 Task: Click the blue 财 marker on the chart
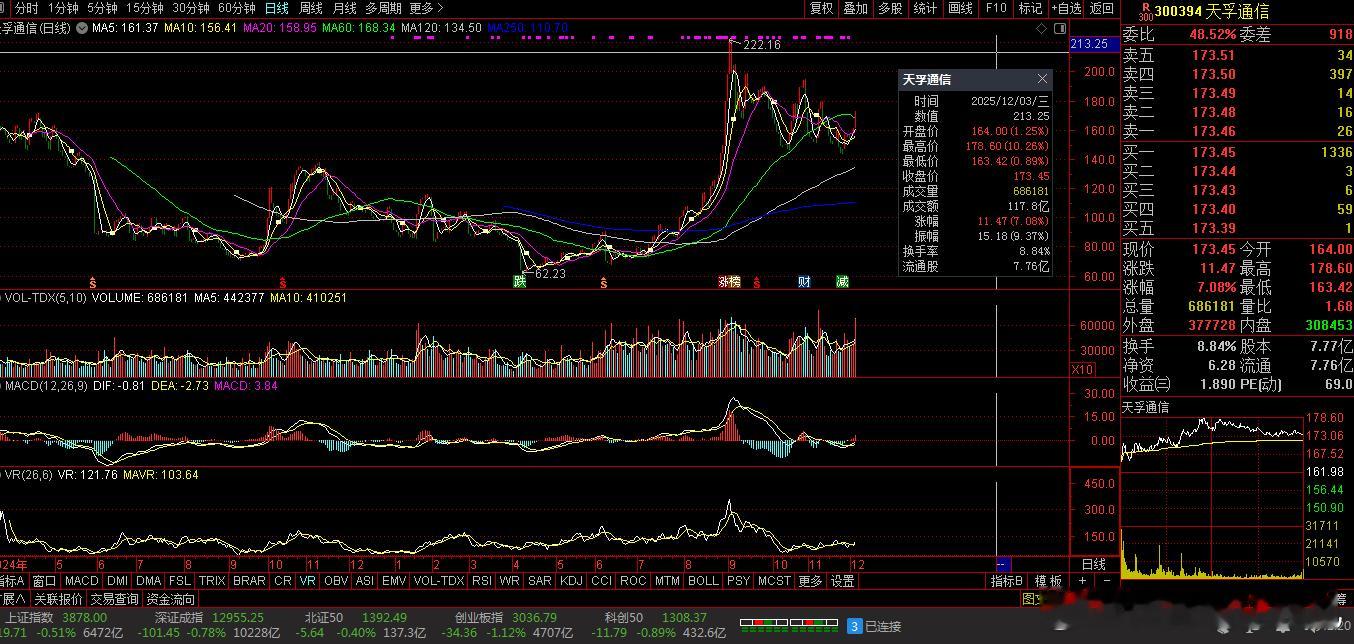point(804,282)
